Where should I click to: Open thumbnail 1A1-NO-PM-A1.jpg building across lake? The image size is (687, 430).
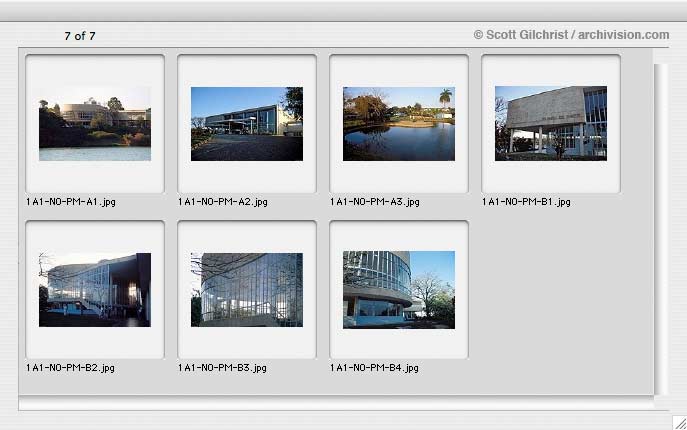point(95,123)
